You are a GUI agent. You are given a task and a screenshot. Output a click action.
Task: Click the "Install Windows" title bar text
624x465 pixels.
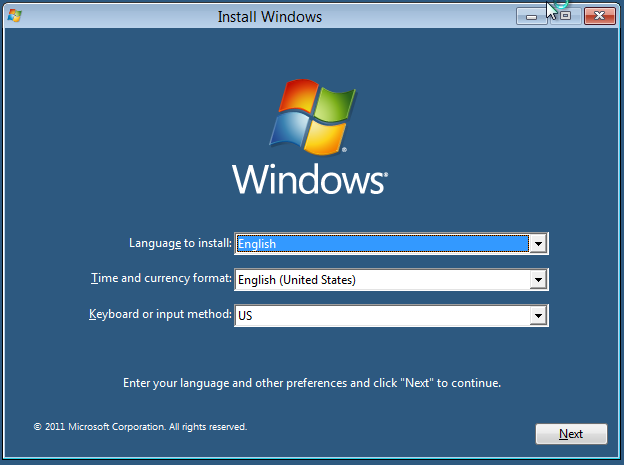[x=269, y=17]
